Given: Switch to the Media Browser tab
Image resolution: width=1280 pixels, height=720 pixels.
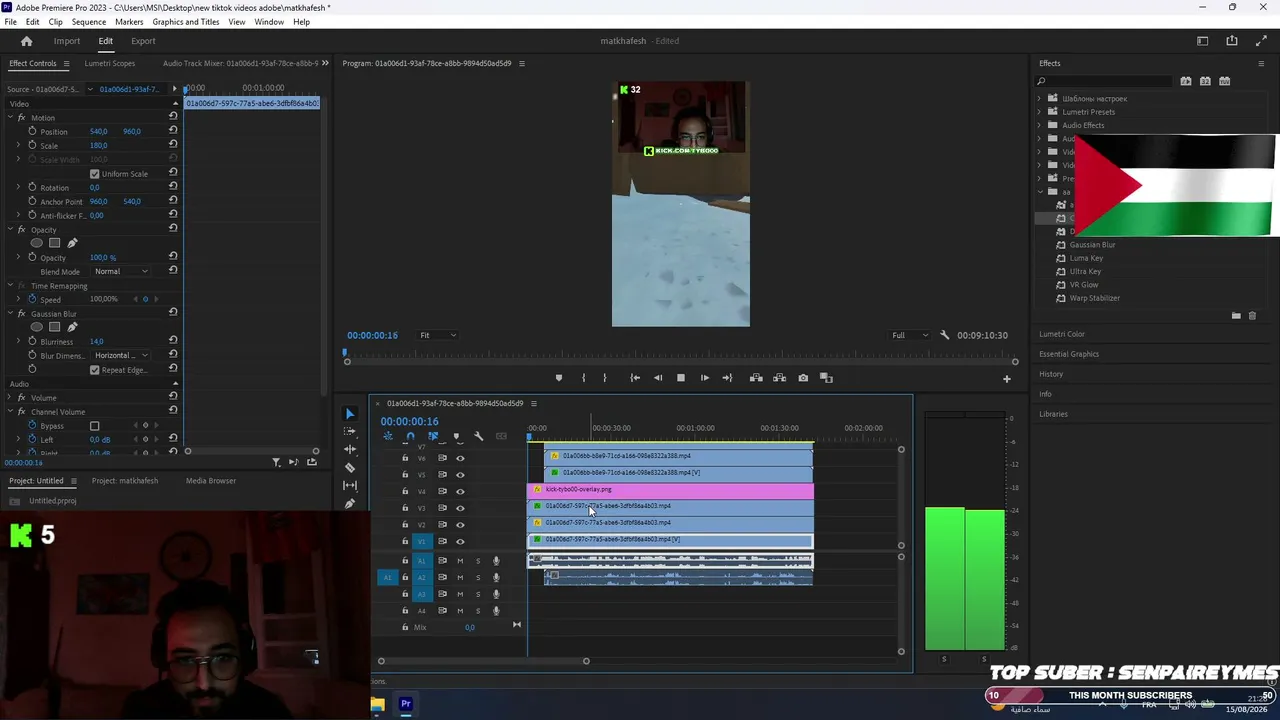Looking at the screenshot, I should [211, 481].
